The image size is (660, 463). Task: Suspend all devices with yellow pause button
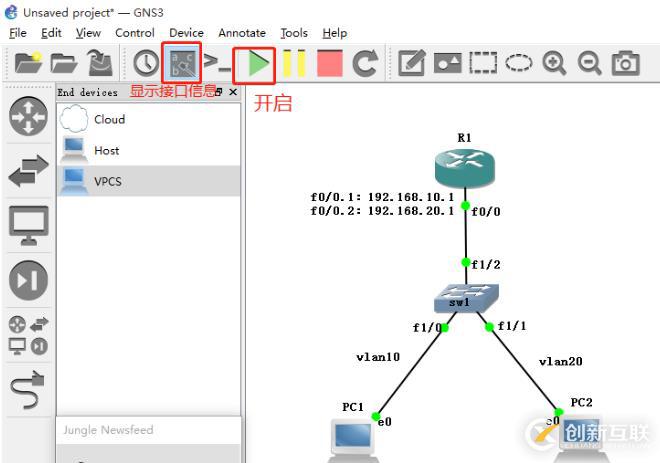[x=294, y=63]
